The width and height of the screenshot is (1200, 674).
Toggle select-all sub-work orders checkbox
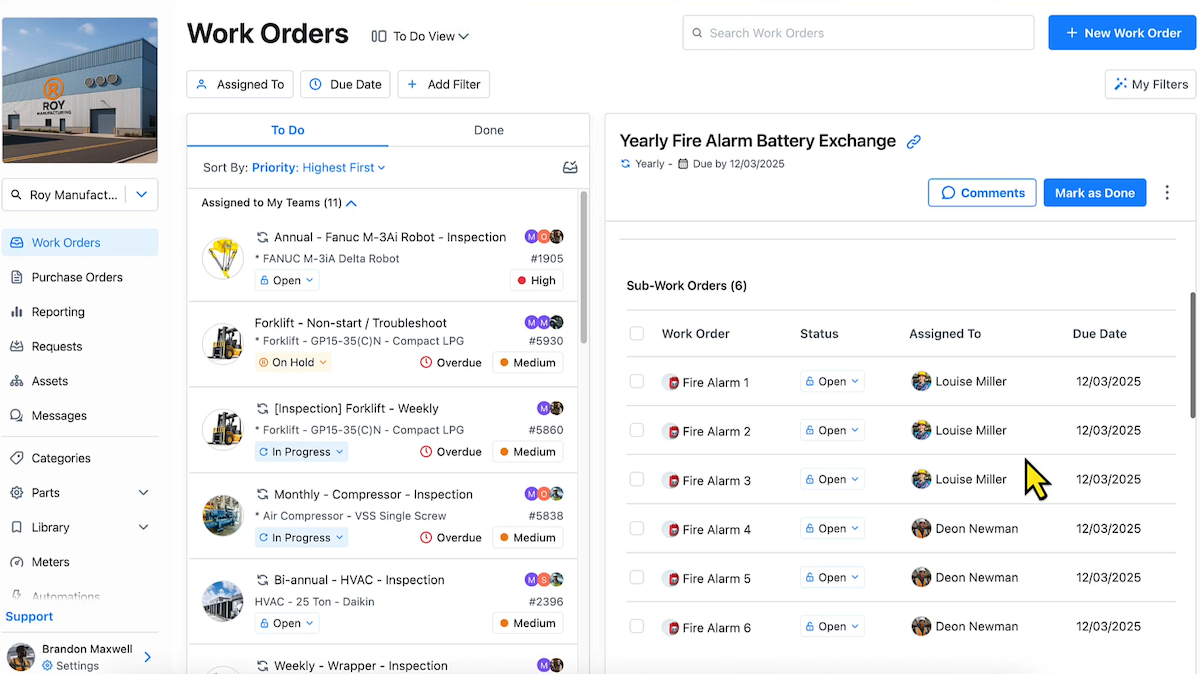637,333
